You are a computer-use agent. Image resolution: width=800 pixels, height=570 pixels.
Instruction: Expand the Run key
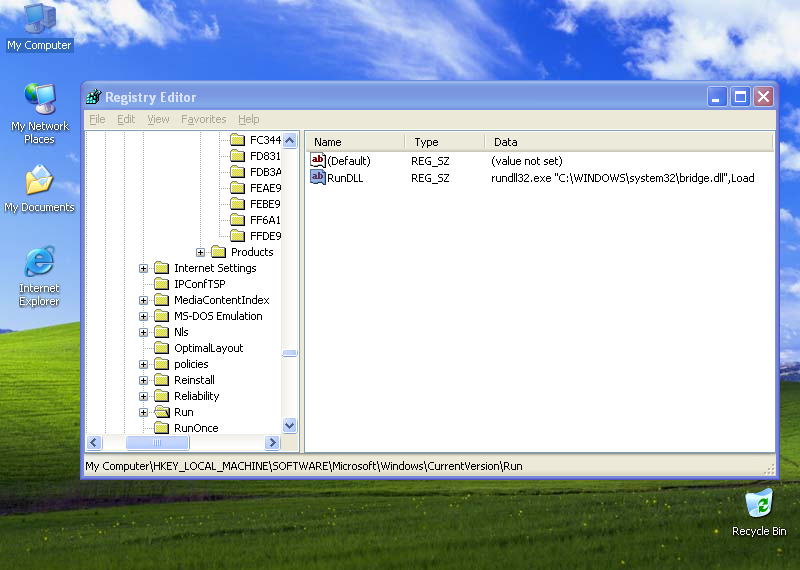click(143, 412)
